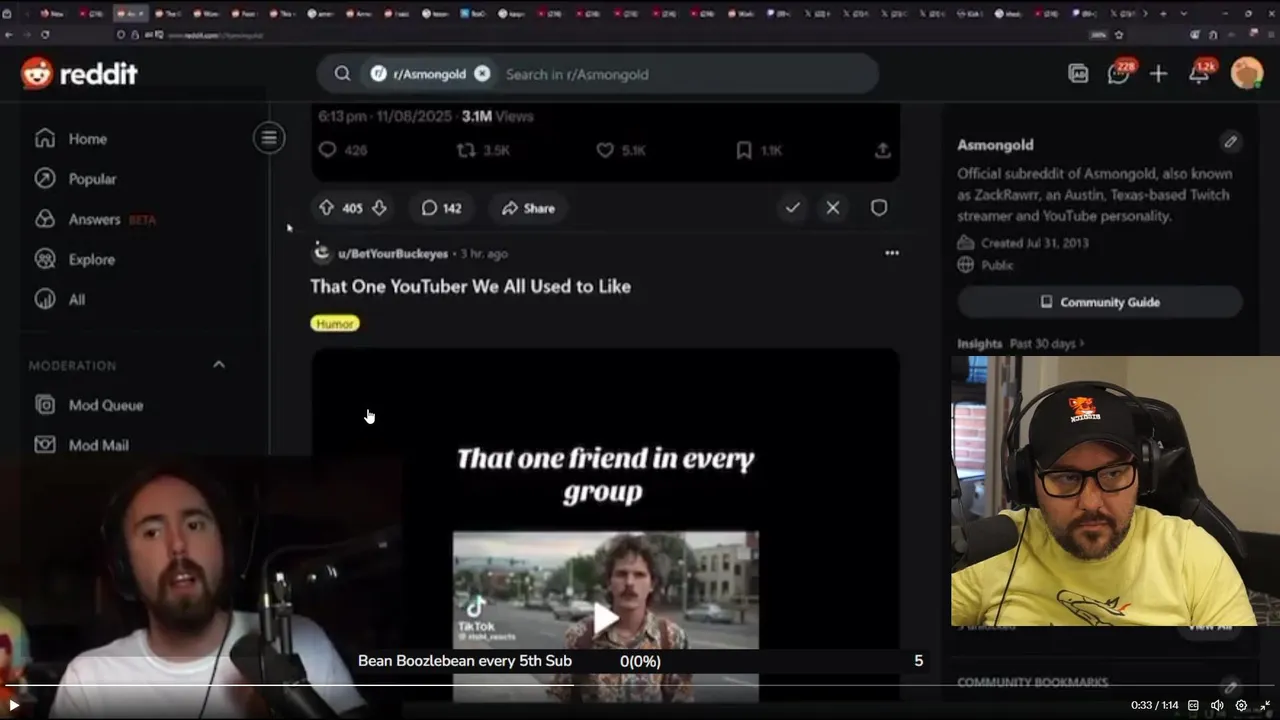Downvote the post with 405 points

tap(379, 208)
